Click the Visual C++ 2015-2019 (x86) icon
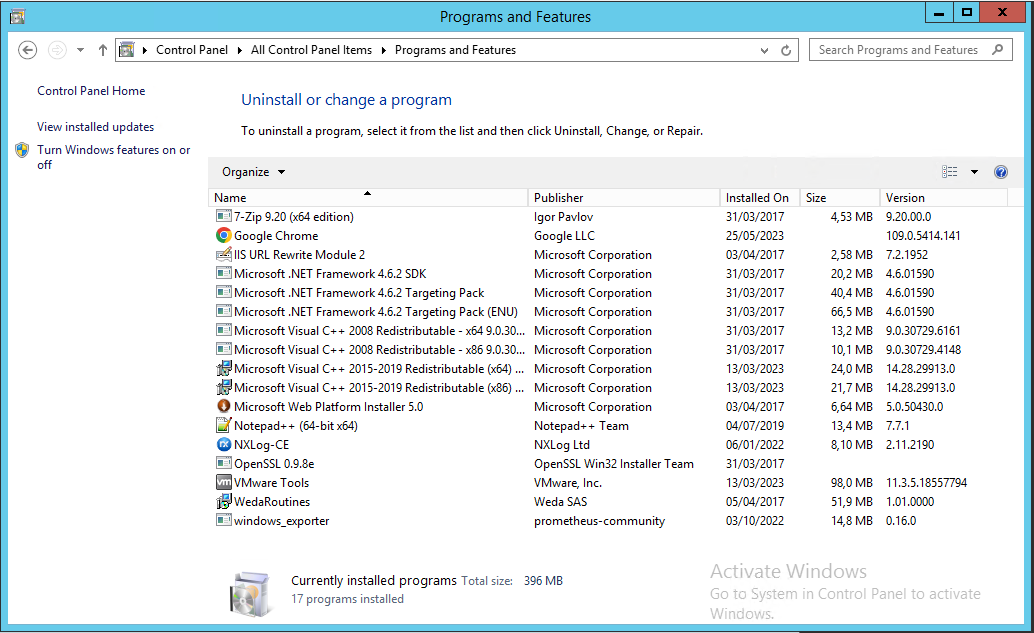The width and height of the screenshot is (1034, 633). pyautogui.click(x=224, y=388)
